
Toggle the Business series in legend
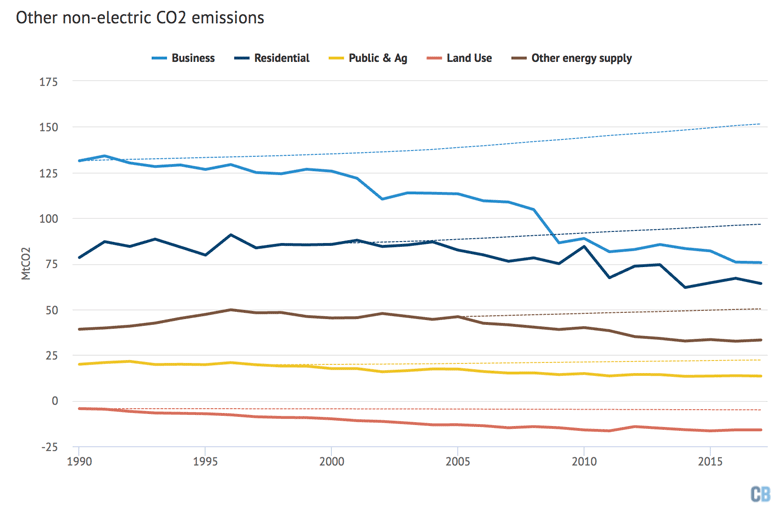pyautogui.click(x=192, y=58)
